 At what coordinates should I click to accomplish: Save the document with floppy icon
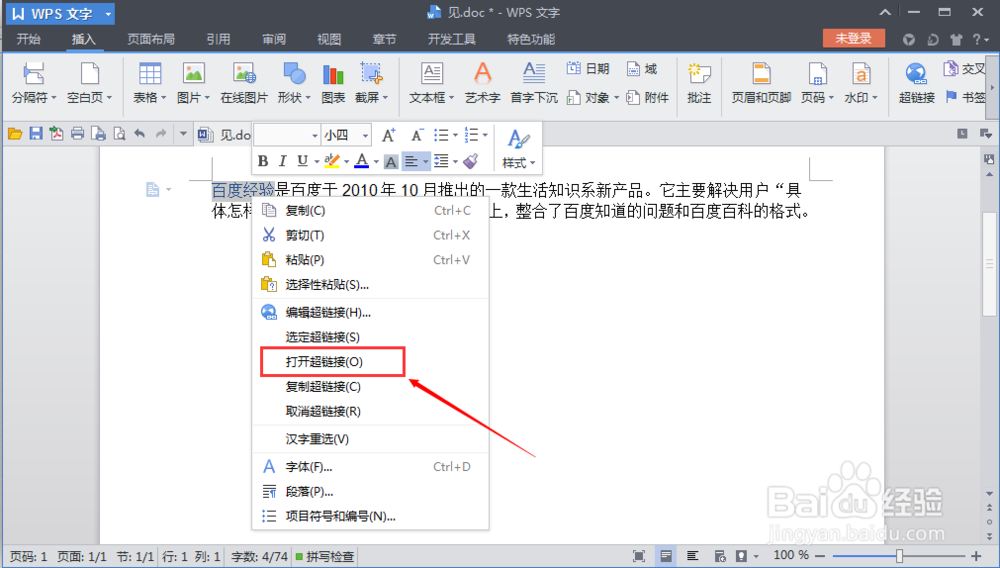[36, 134]
